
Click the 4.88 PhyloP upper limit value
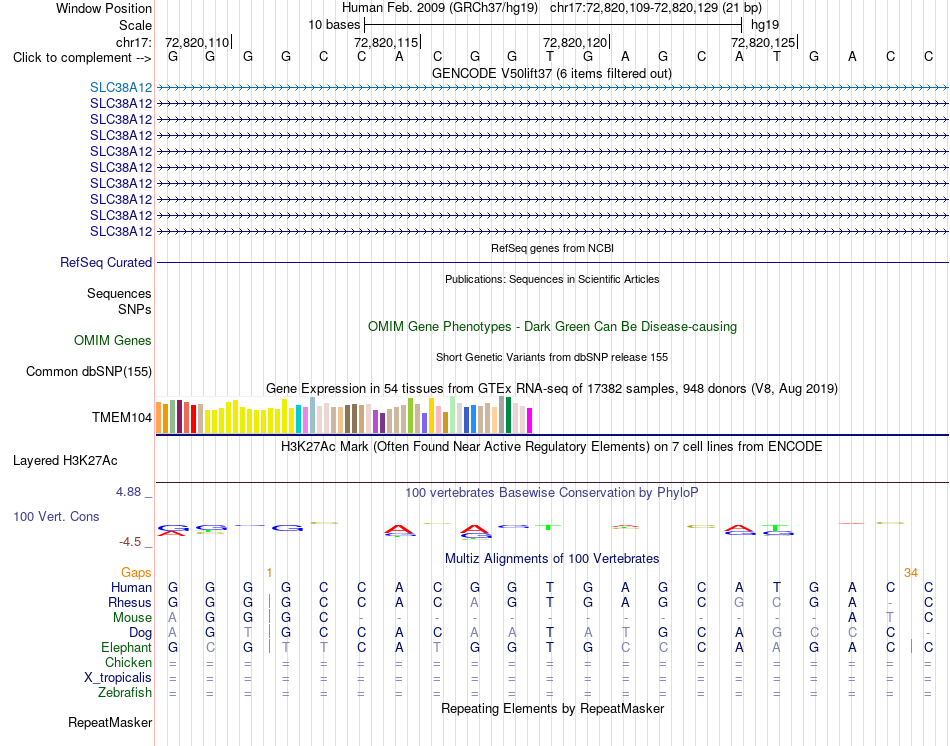coord(128,492)
